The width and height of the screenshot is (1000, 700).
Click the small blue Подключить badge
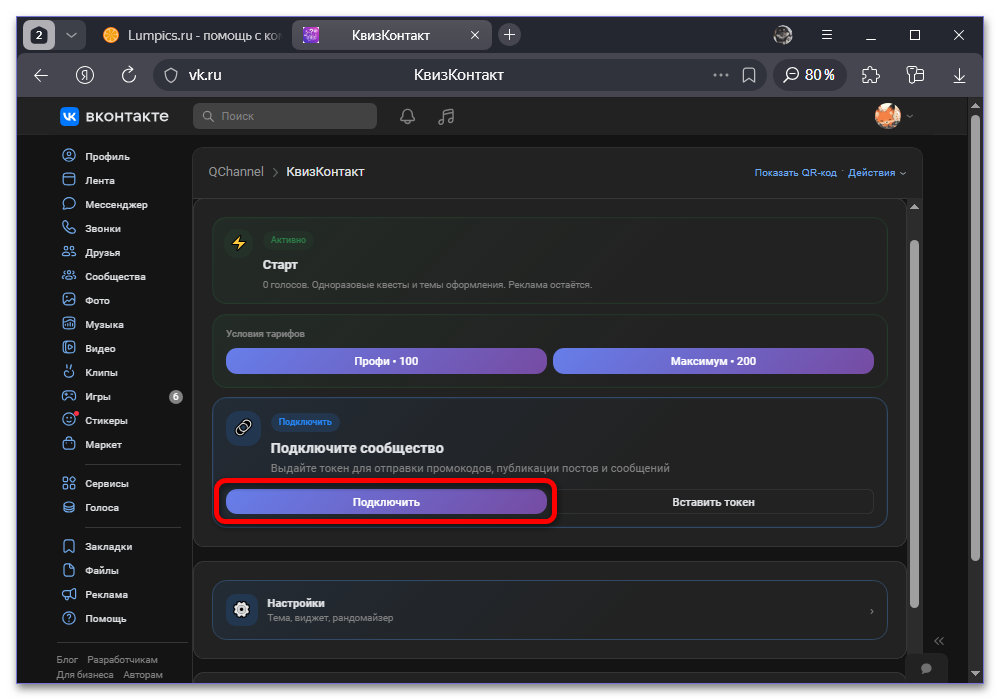pos(305,422)
